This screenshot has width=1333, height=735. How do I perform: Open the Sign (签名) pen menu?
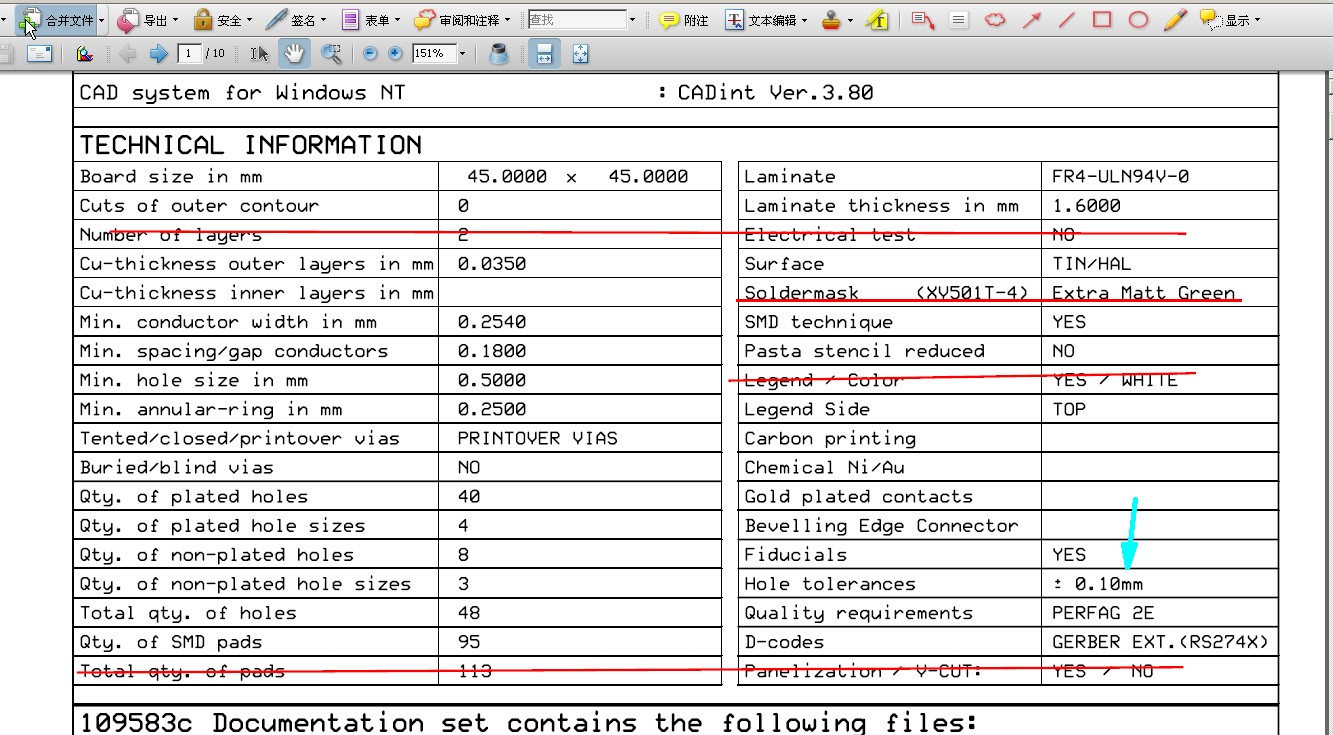pyautogui.click(x=296, y=19)
